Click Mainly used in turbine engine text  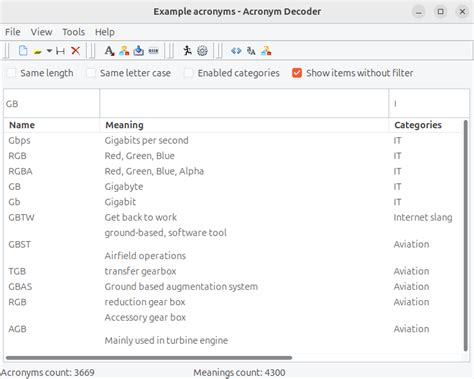(x=166, y=340)
